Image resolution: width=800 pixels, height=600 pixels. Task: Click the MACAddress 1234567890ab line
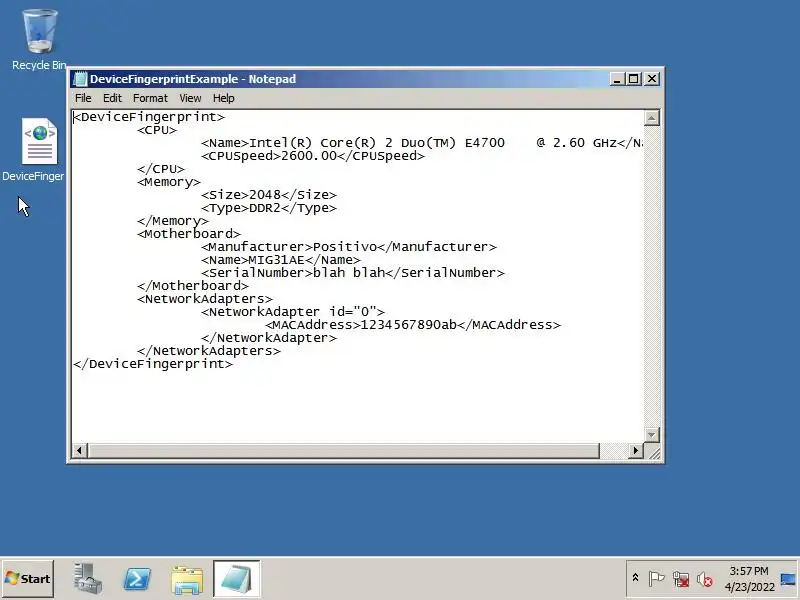coord(413,325)
